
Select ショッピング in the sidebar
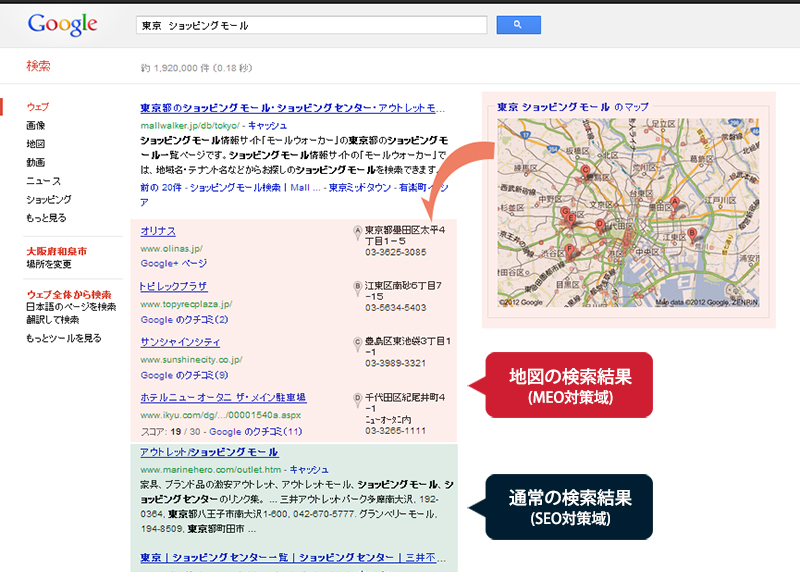(49, 199)
